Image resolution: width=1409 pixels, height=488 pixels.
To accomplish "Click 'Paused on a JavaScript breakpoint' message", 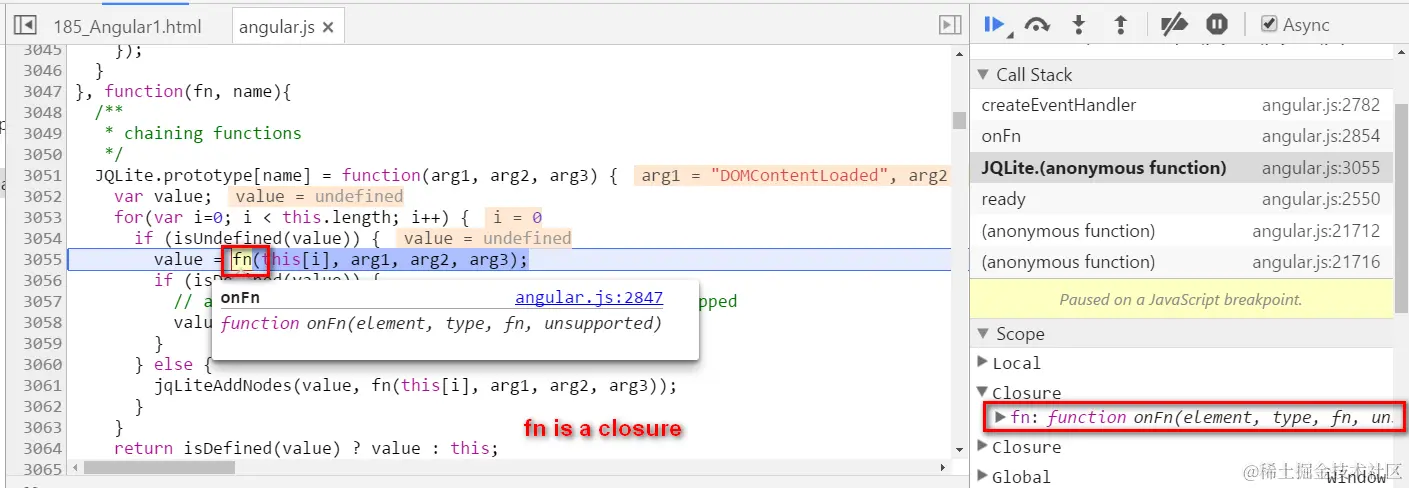I will coord(1181,299).
